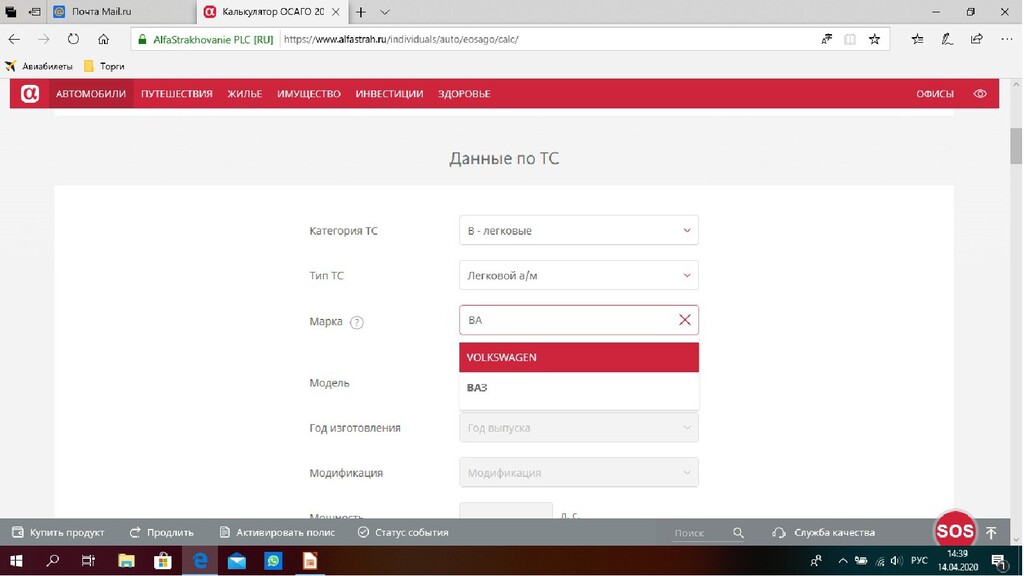The height and width of the screenshot is (576, 1024).
Task: Clear Марка field with red X
Action: click(x=684, y=320)
